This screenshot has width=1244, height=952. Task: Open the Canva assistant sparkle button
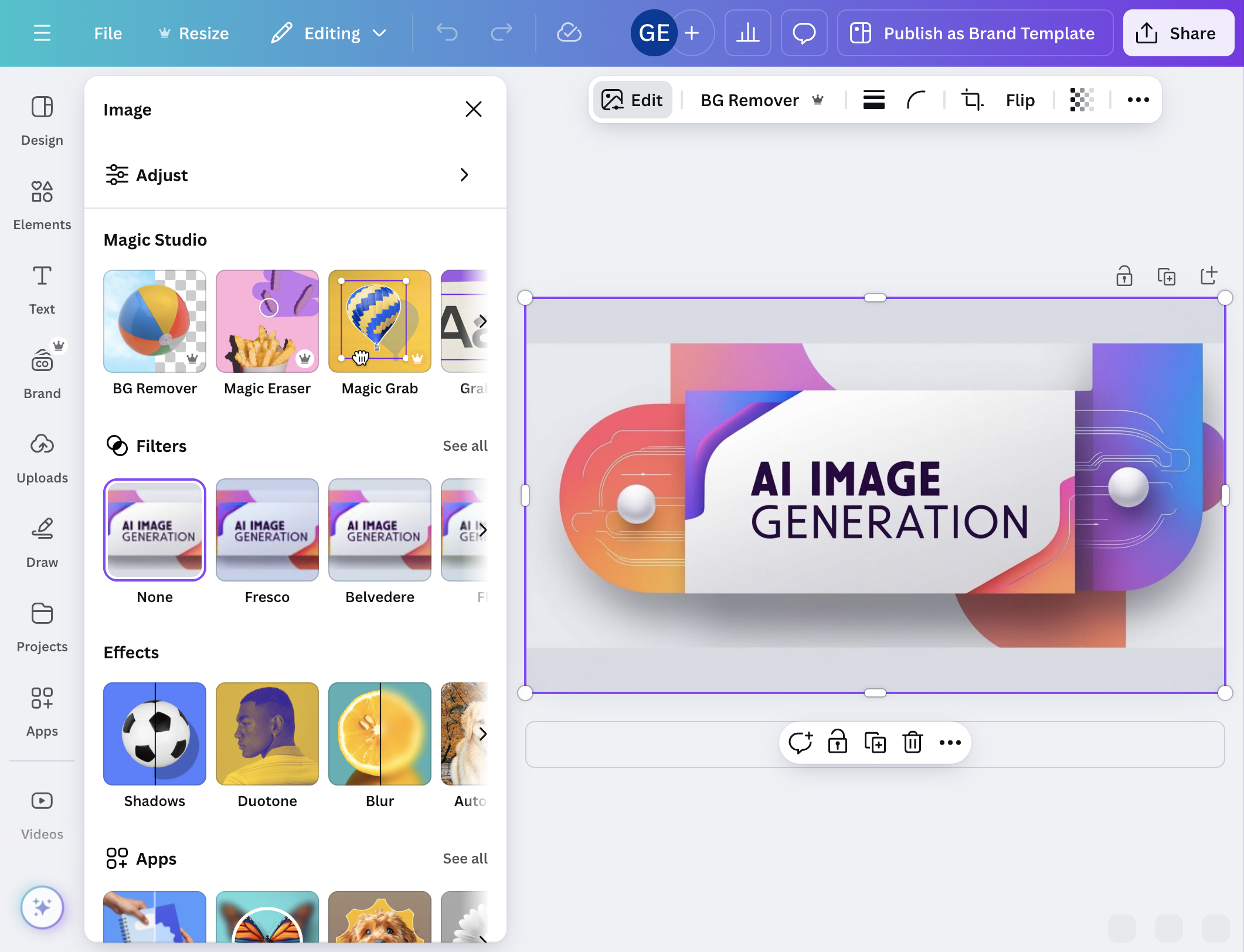42,907
